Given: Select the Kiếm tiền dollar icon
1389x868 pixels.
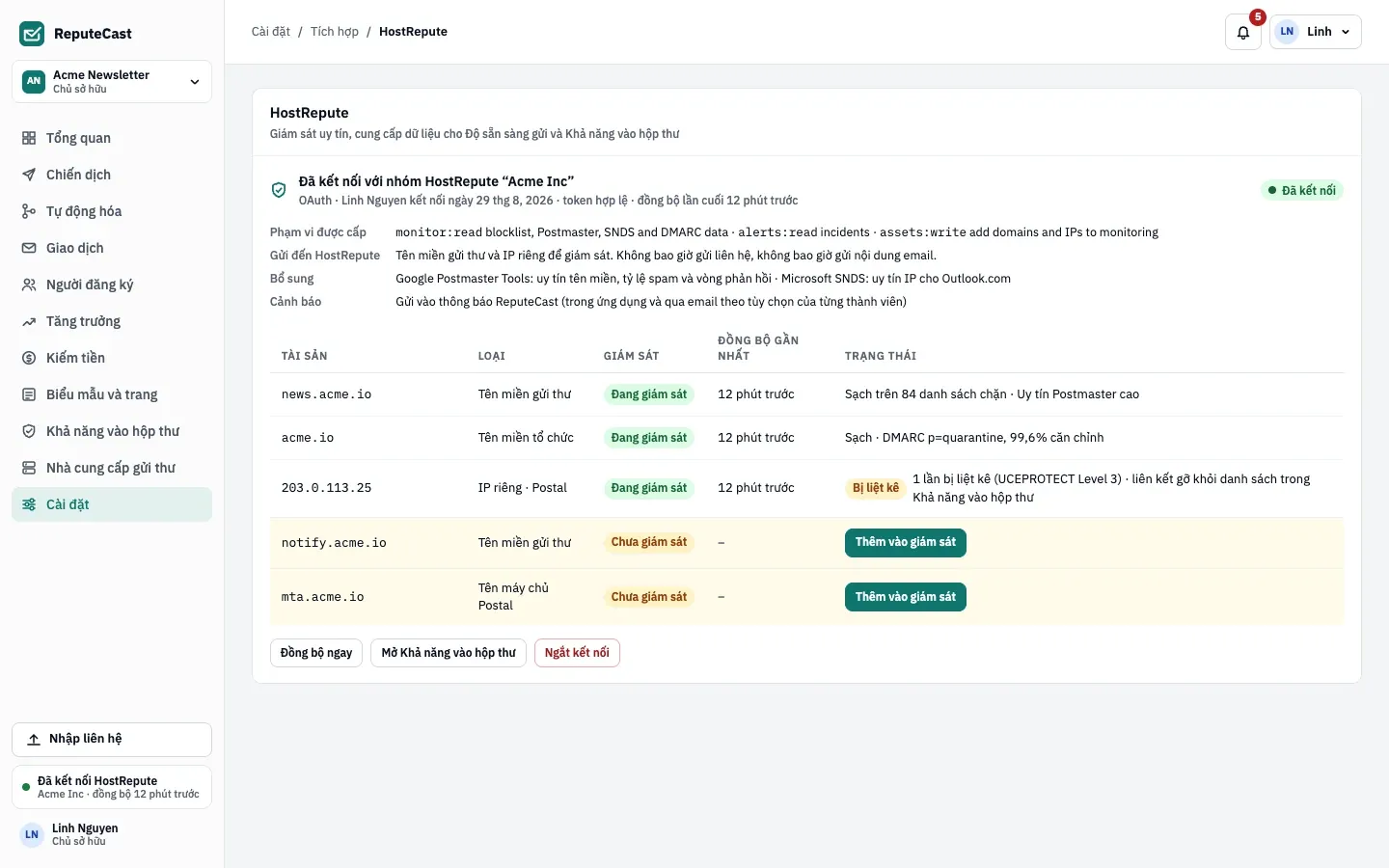Looking at the screenshot, I should 29,358.
